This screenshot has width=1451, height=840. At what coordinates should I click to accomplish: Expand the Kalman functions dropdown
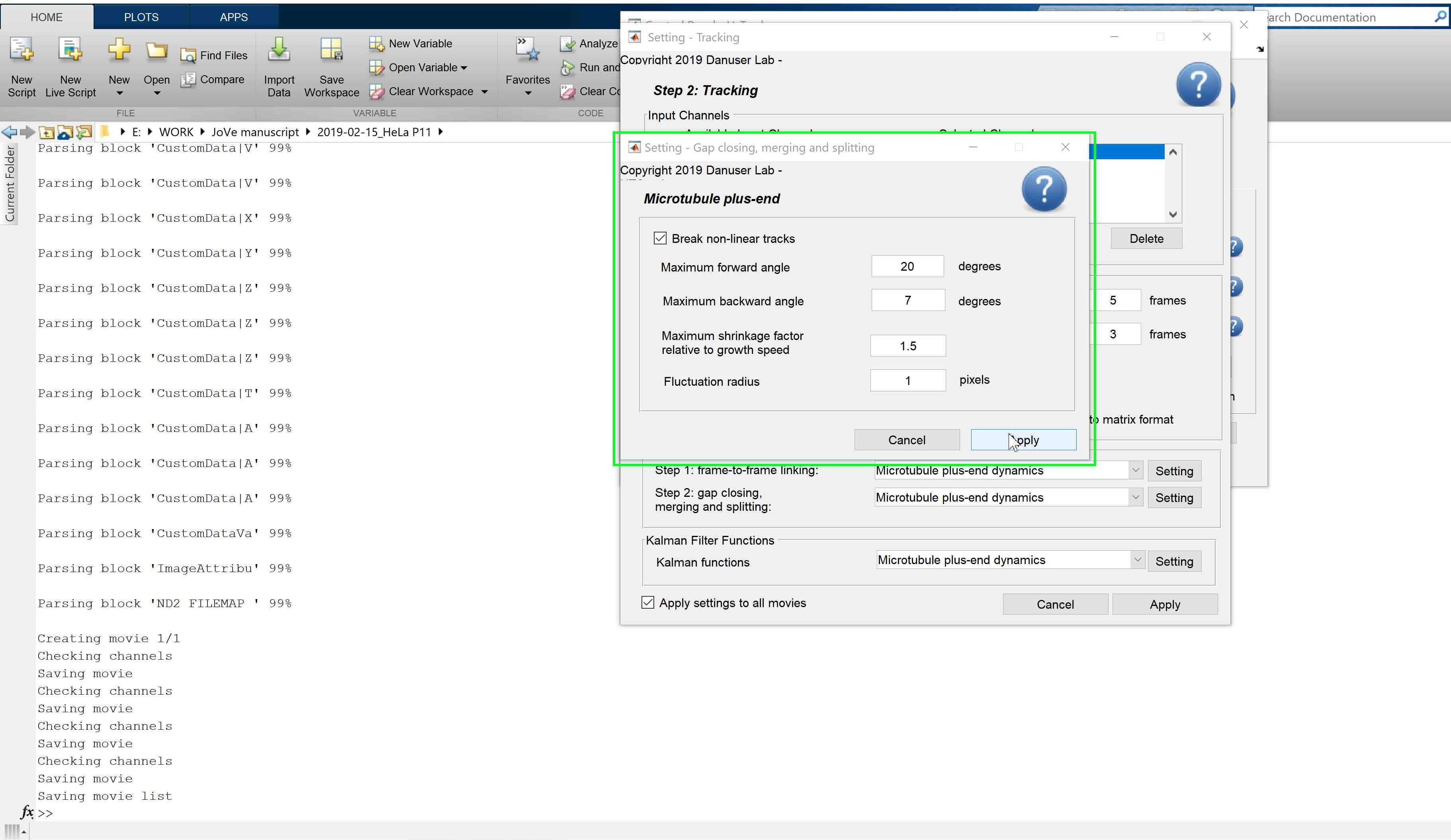coord(1136,560)
